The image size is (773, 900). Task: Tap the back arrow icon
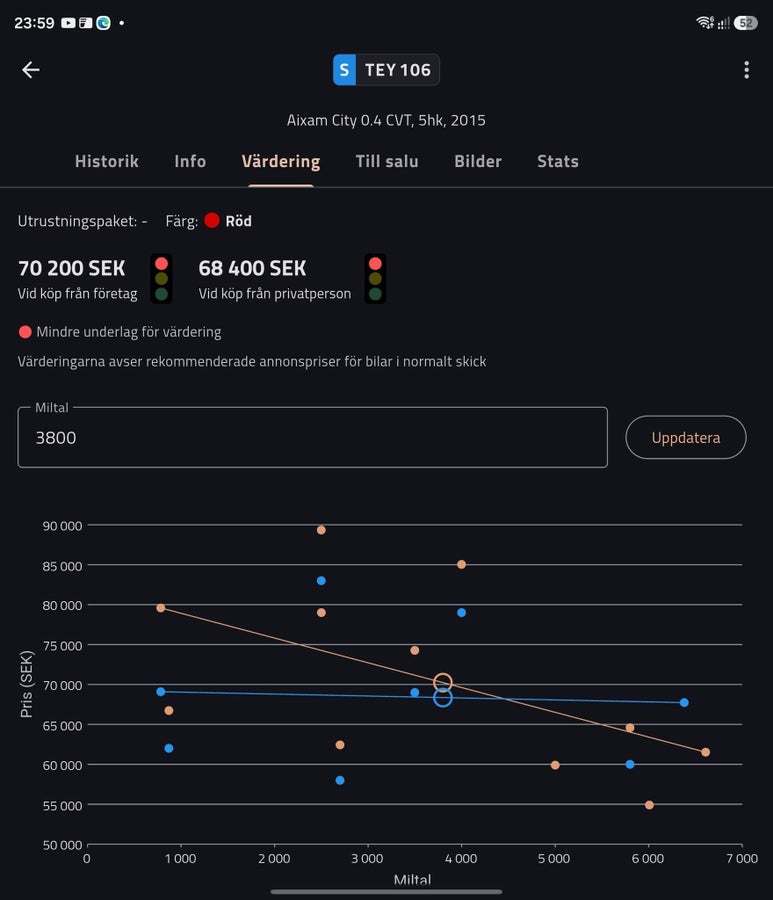(x=30, y=70)
